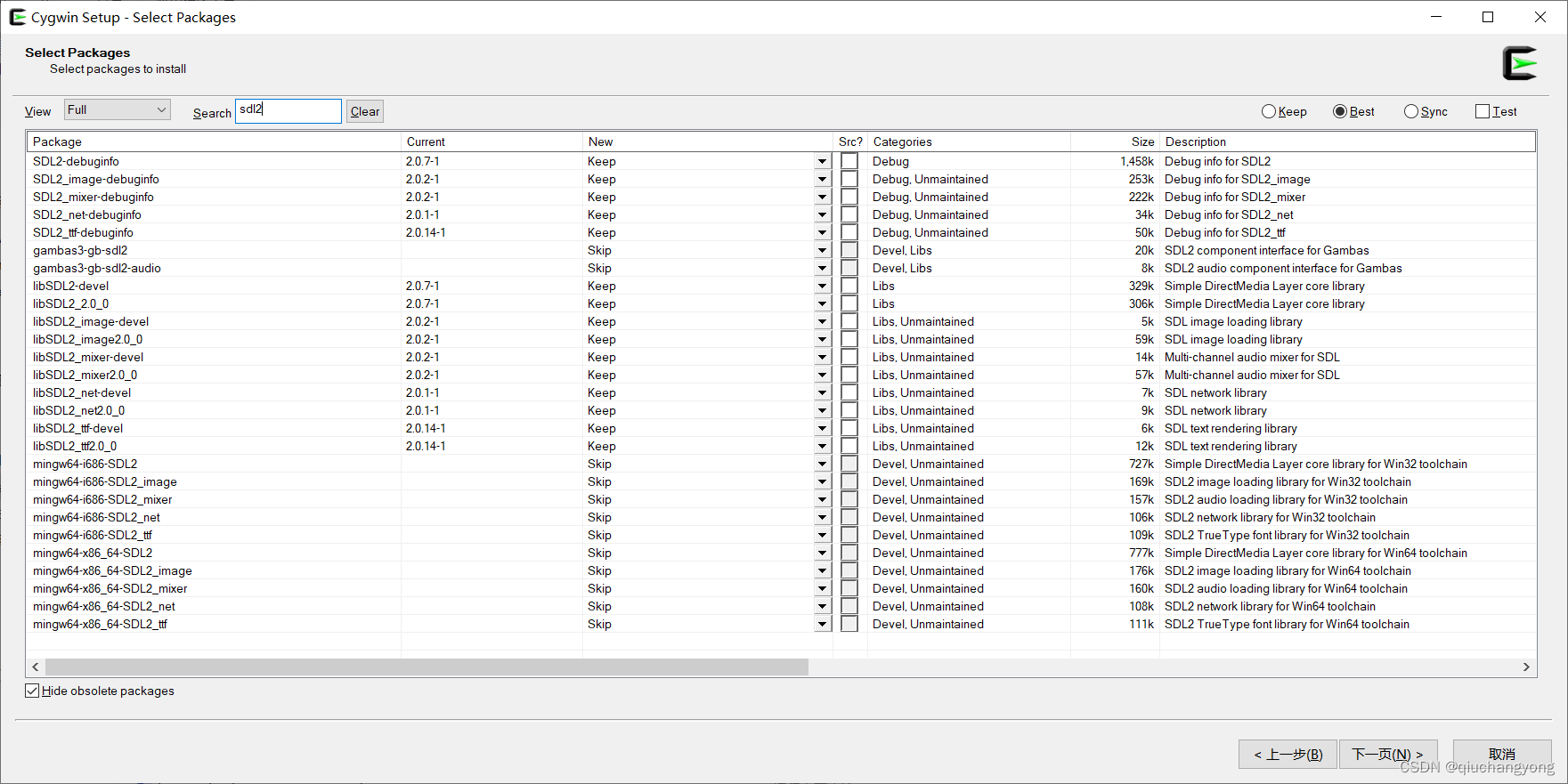Click the New column header

[x=707, y=141]
